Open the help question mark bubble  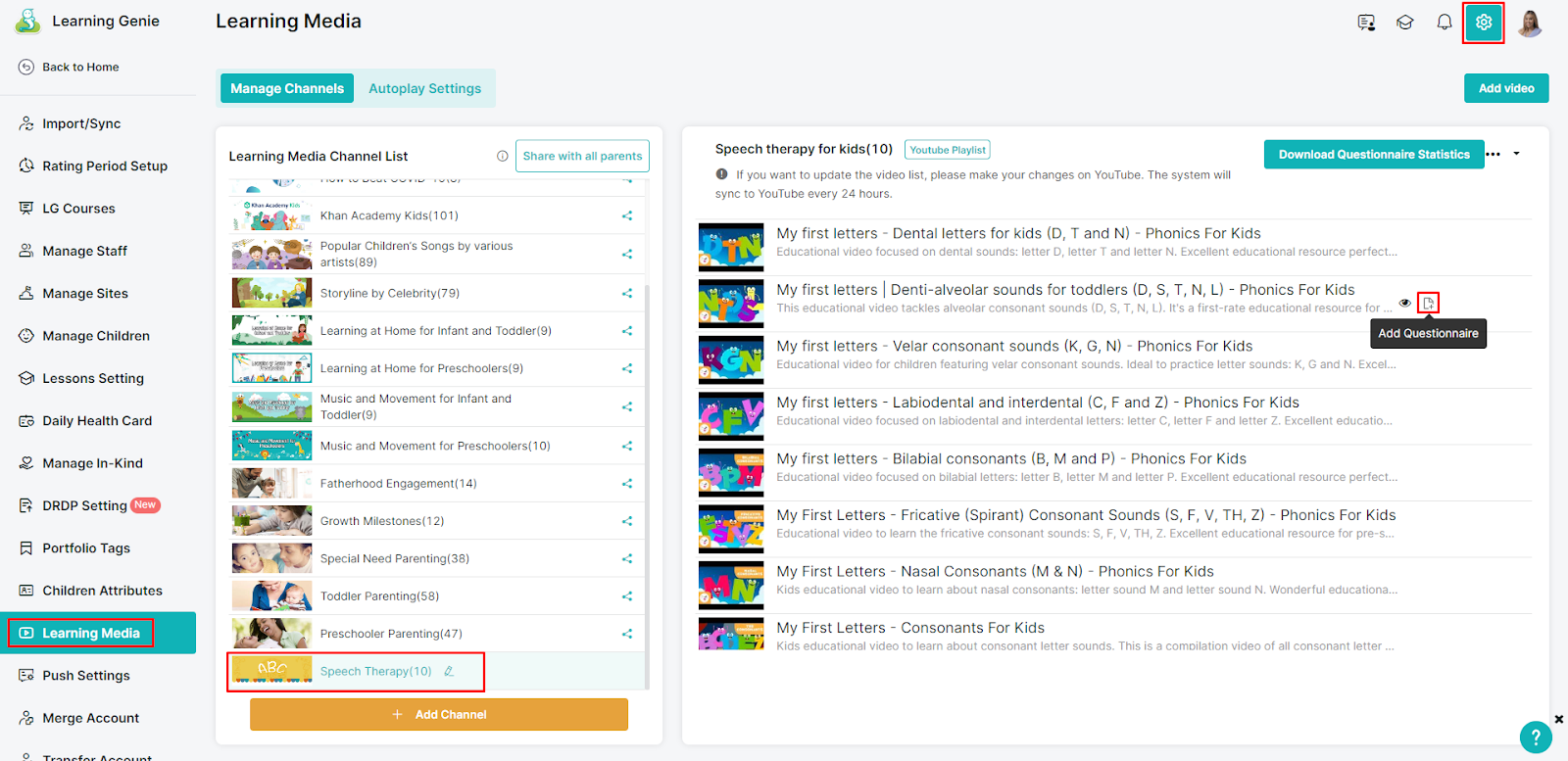(x=1536, y=737)
